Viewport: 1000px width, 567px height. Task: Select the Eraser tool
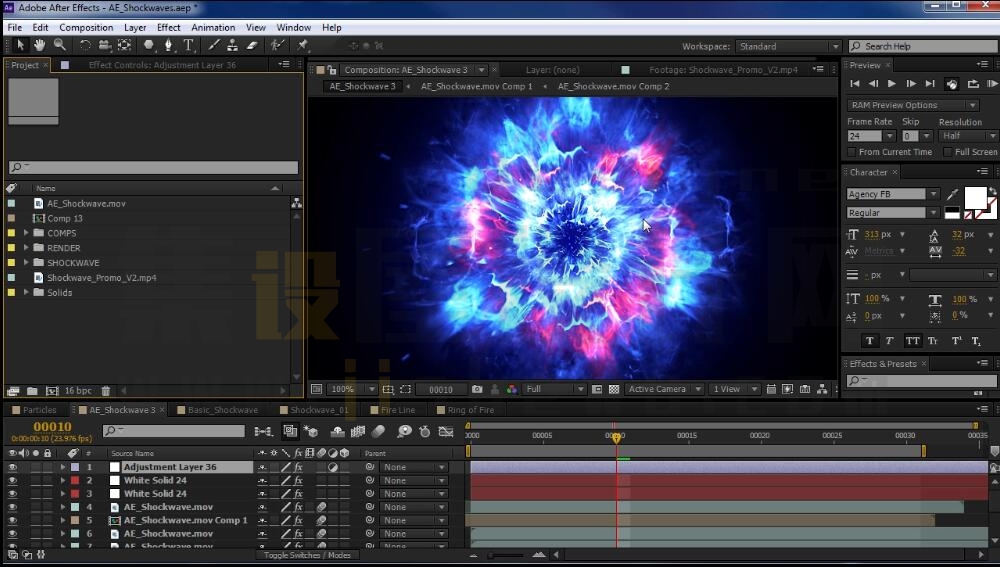252,45
